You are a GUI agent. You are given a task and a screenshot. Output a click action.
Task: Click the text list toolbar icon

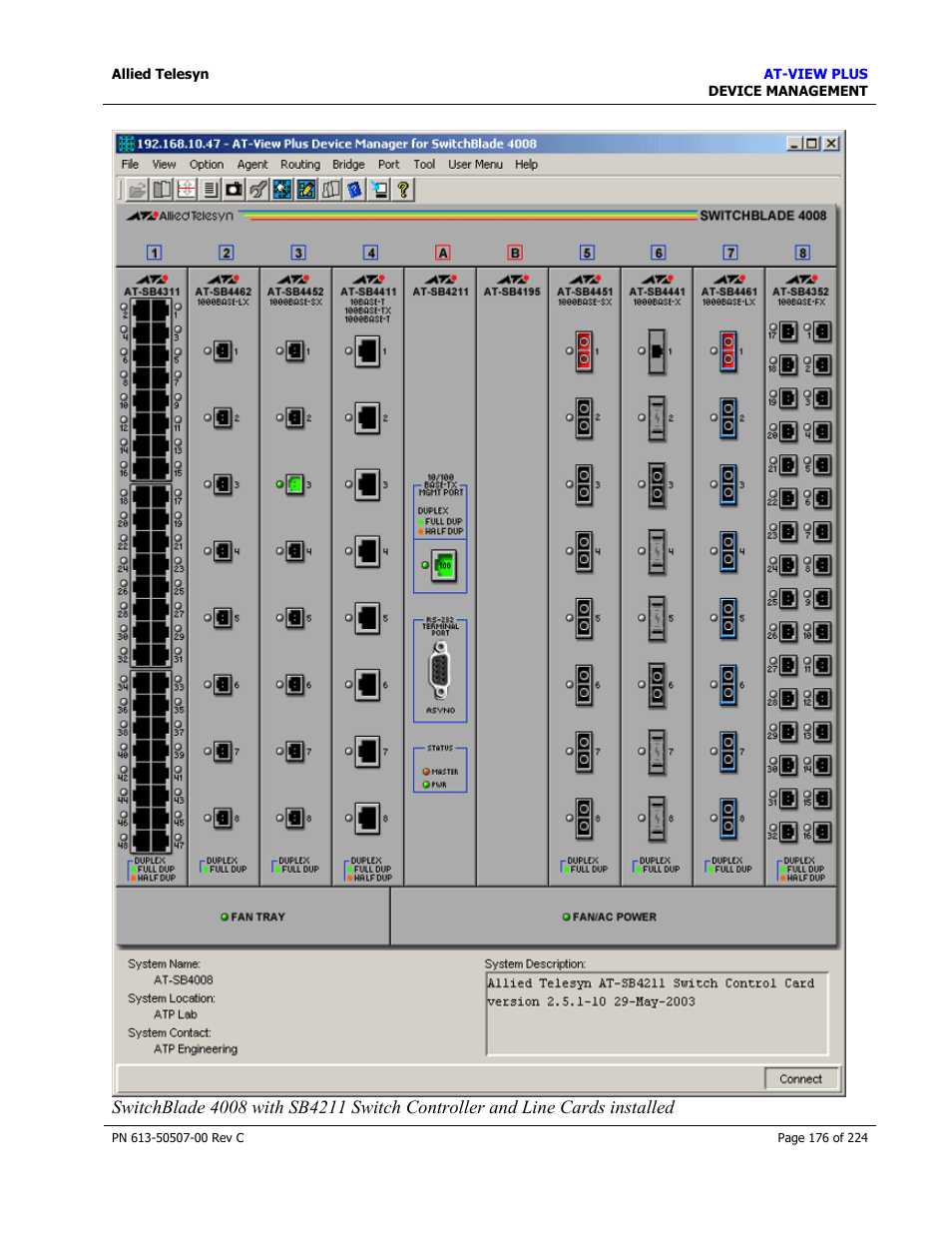[210, 190]
